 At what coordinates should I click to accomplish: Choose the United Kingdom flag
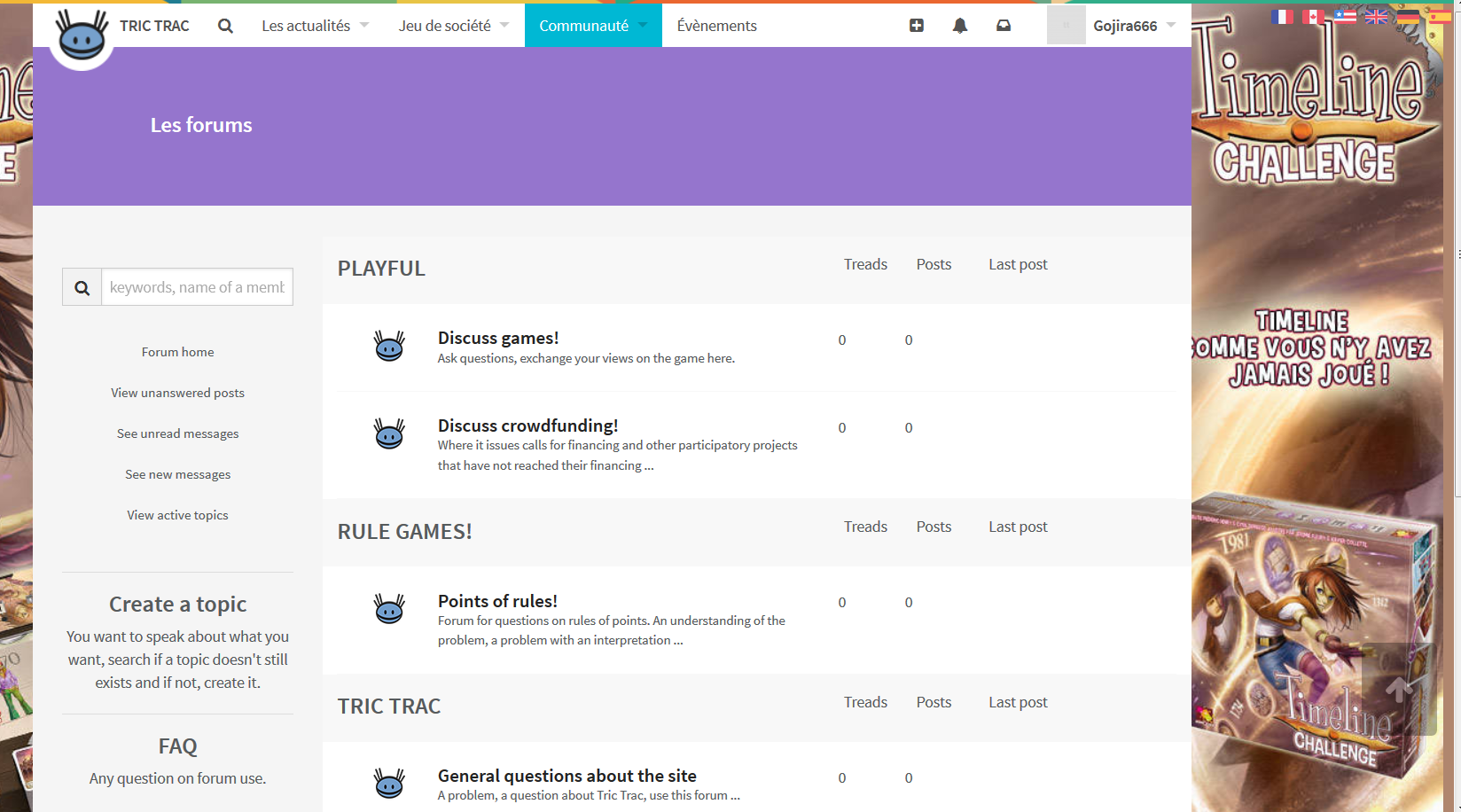[1376, 17]
